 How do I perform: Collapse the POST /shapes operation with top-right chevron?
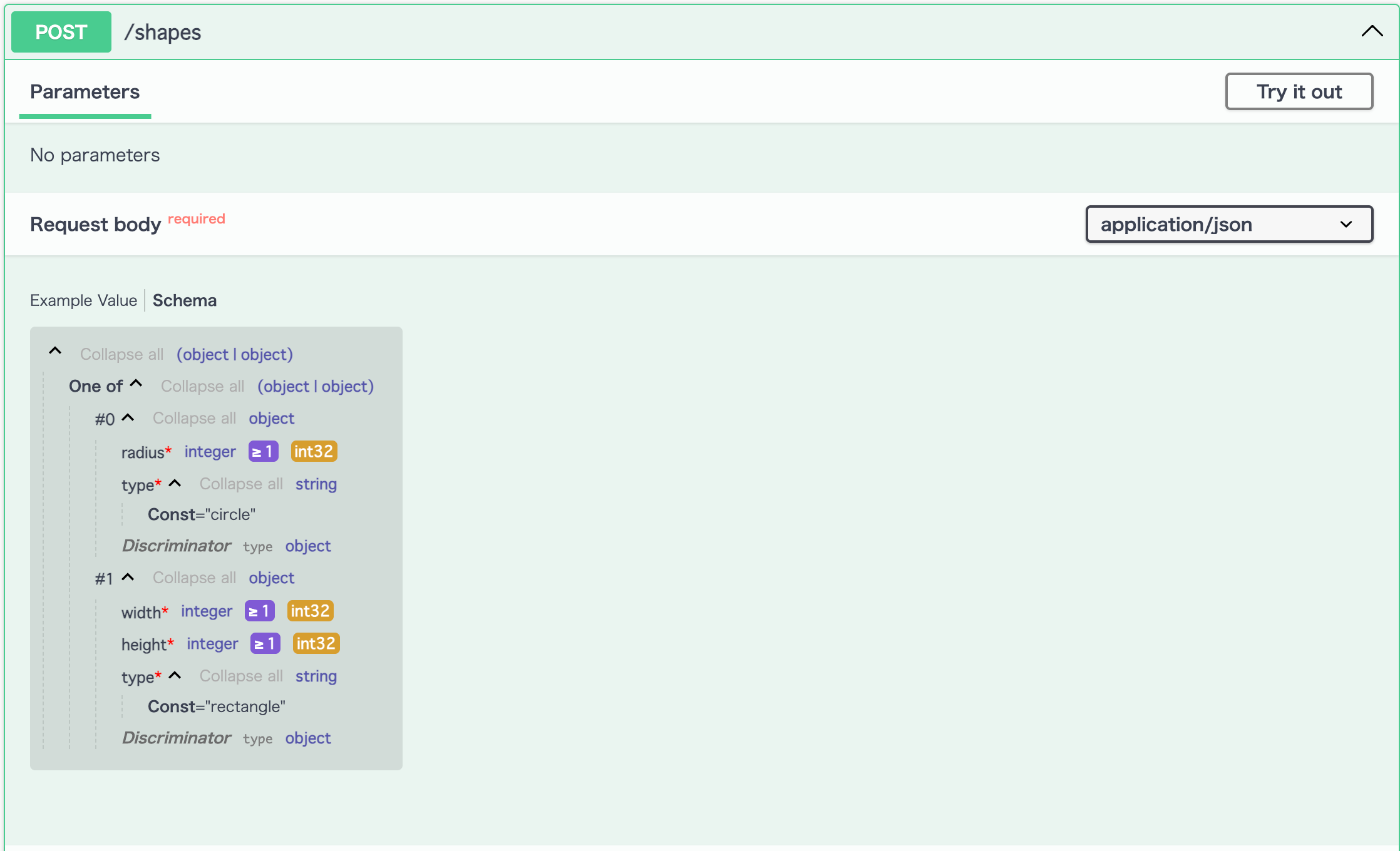(1372, 31)
